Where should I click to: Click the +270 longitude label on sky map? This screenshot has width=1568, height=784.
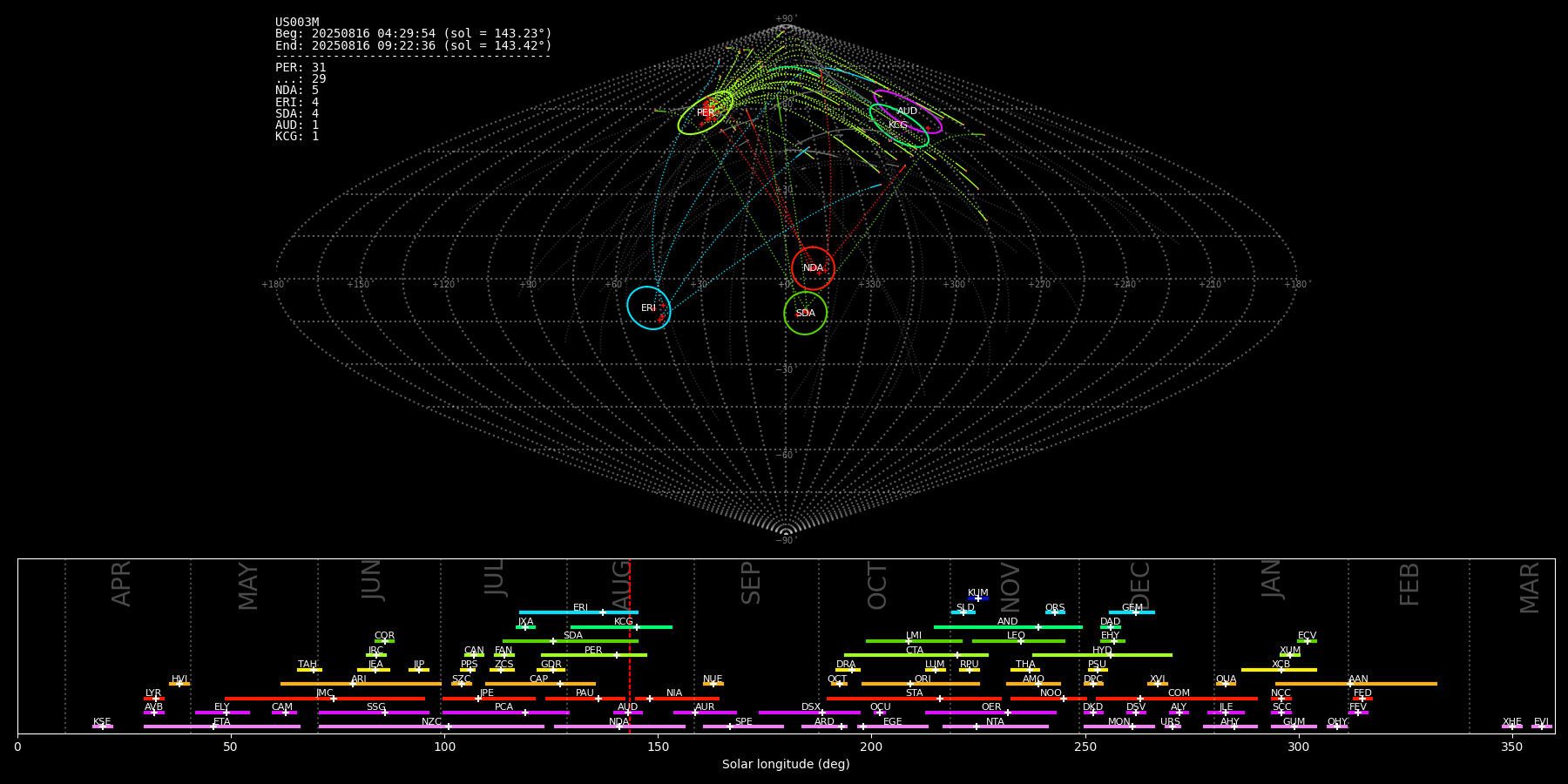1040,285
